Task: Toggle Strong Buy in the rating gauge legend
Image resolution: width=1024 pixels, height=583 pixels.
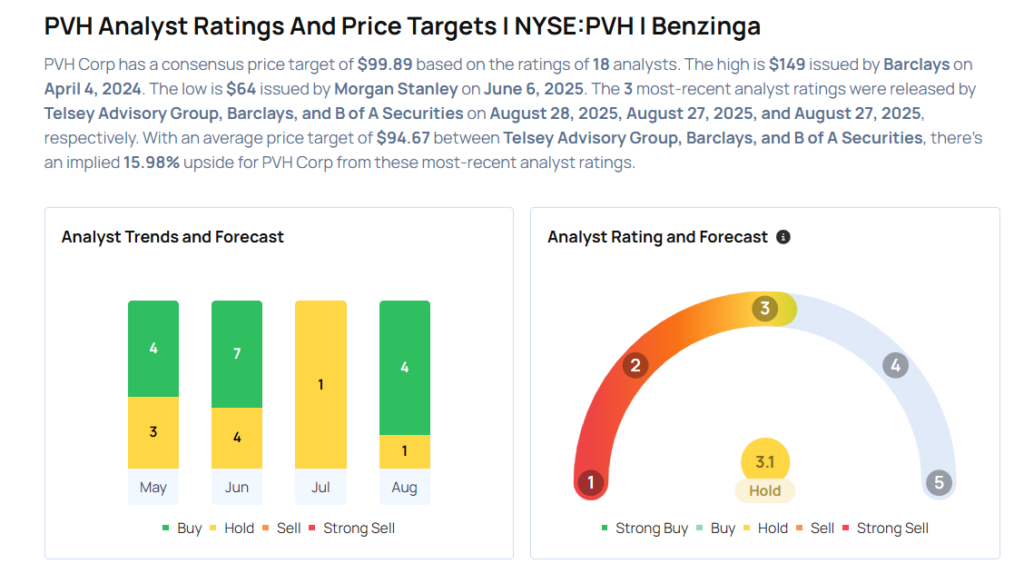Action: point(645,528)
